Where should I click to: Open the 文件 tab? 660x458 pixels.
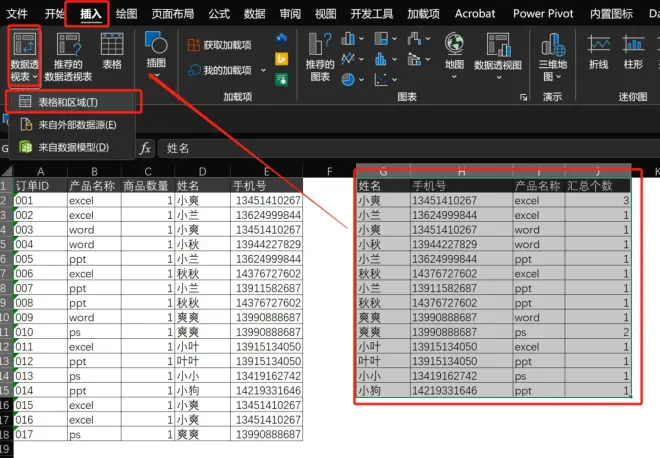[x=17, y=14]
